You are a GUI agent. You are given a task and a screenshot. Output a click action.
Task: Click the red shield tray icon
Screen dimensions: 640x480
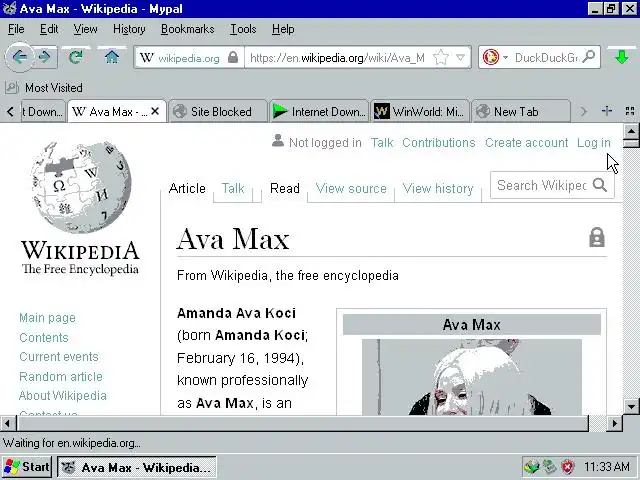coord(567,466)
